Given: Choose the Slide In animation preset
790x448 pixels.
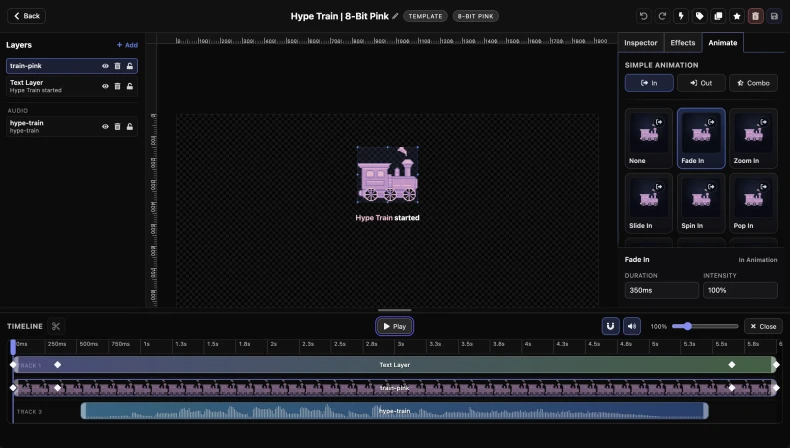Looking at the screenshot, I should click(x=649, y=203).
